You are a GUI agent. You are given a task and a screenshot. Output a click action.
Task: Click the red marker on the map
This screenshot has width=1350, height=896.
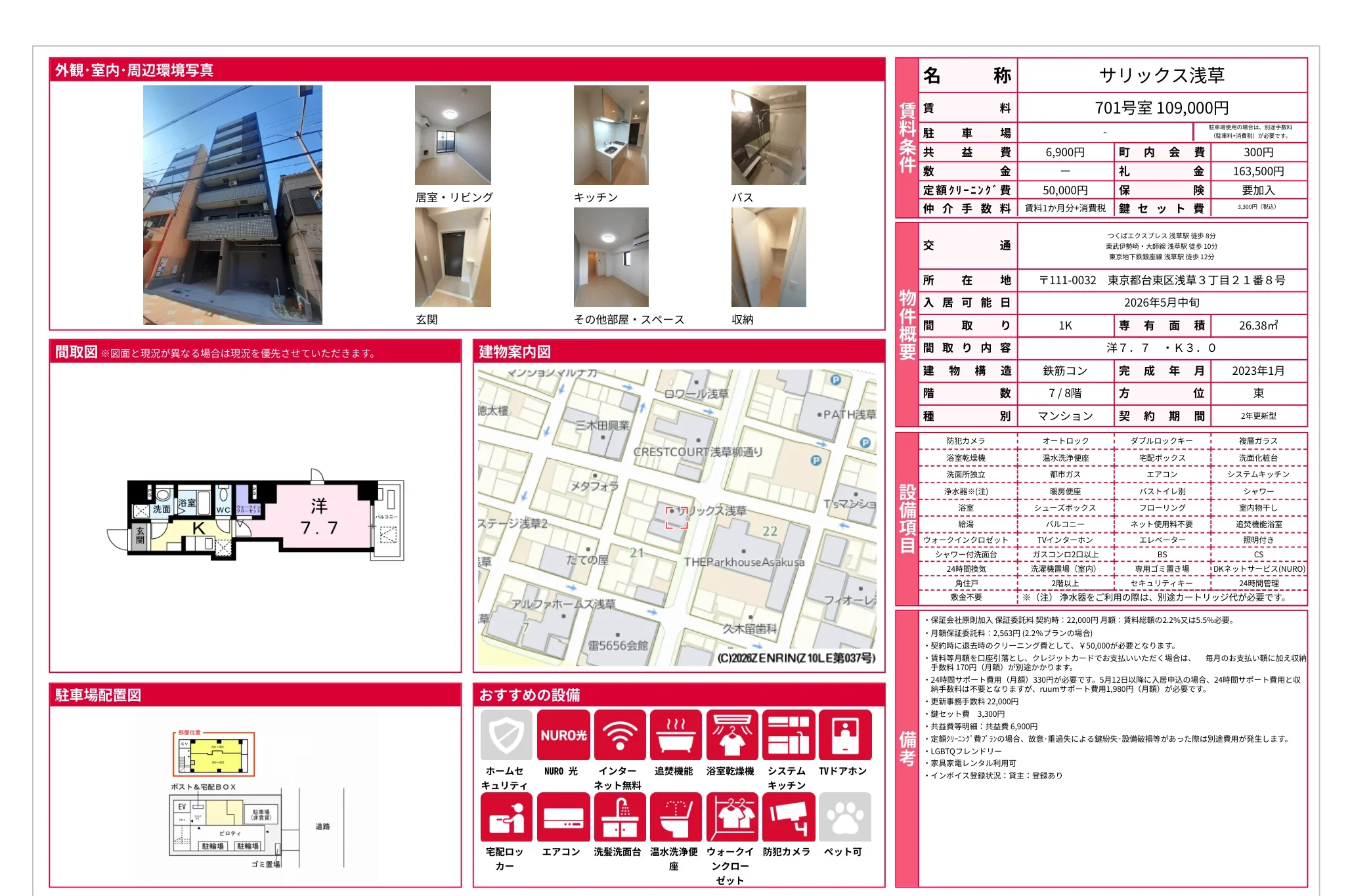tap(676, 517)
